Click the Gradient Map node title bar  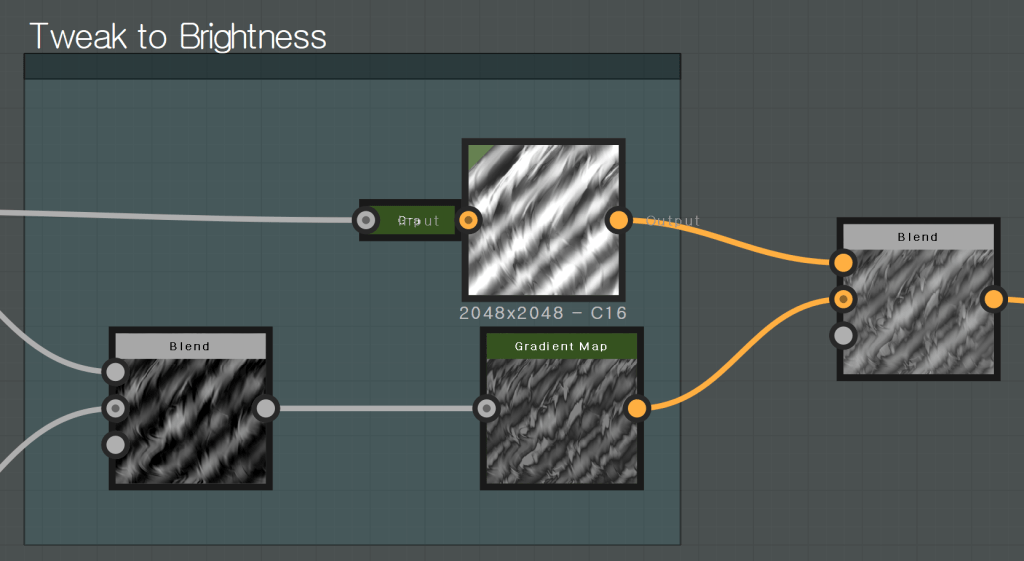562,346
